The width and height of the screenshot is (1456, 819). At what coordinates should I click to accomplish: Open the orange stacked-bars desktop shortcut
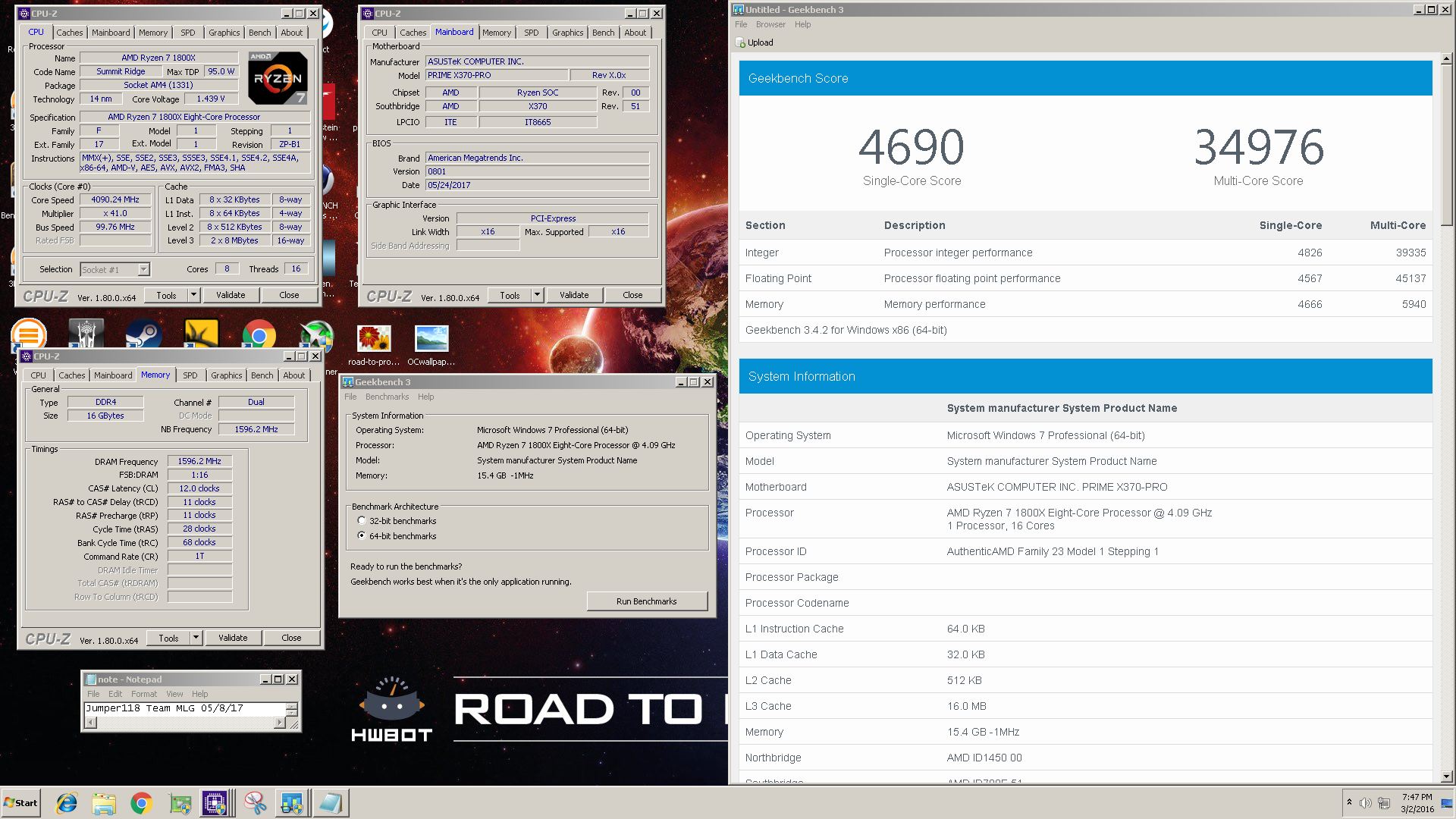(x=29, y=334)
